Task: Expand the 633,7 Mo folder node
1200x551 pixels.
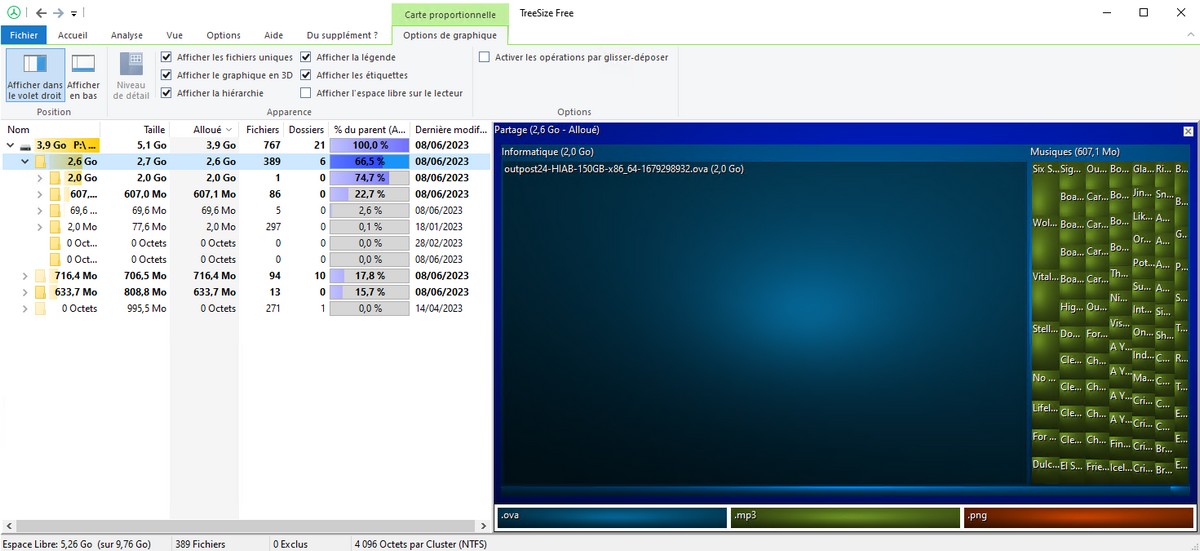Action: 25,292
